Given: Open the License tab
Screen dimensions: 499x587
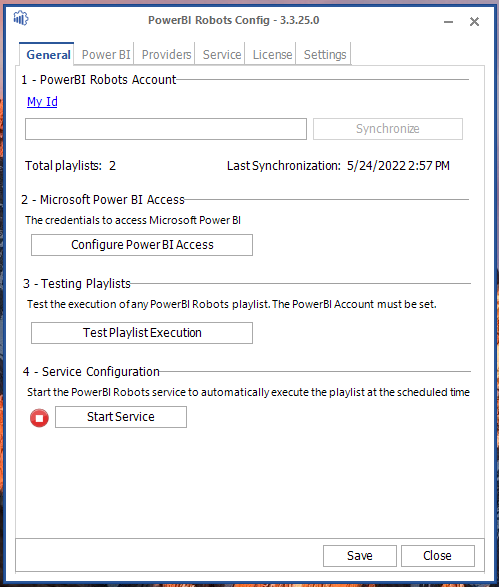Looking at the screenshot, I should (272, 55).
